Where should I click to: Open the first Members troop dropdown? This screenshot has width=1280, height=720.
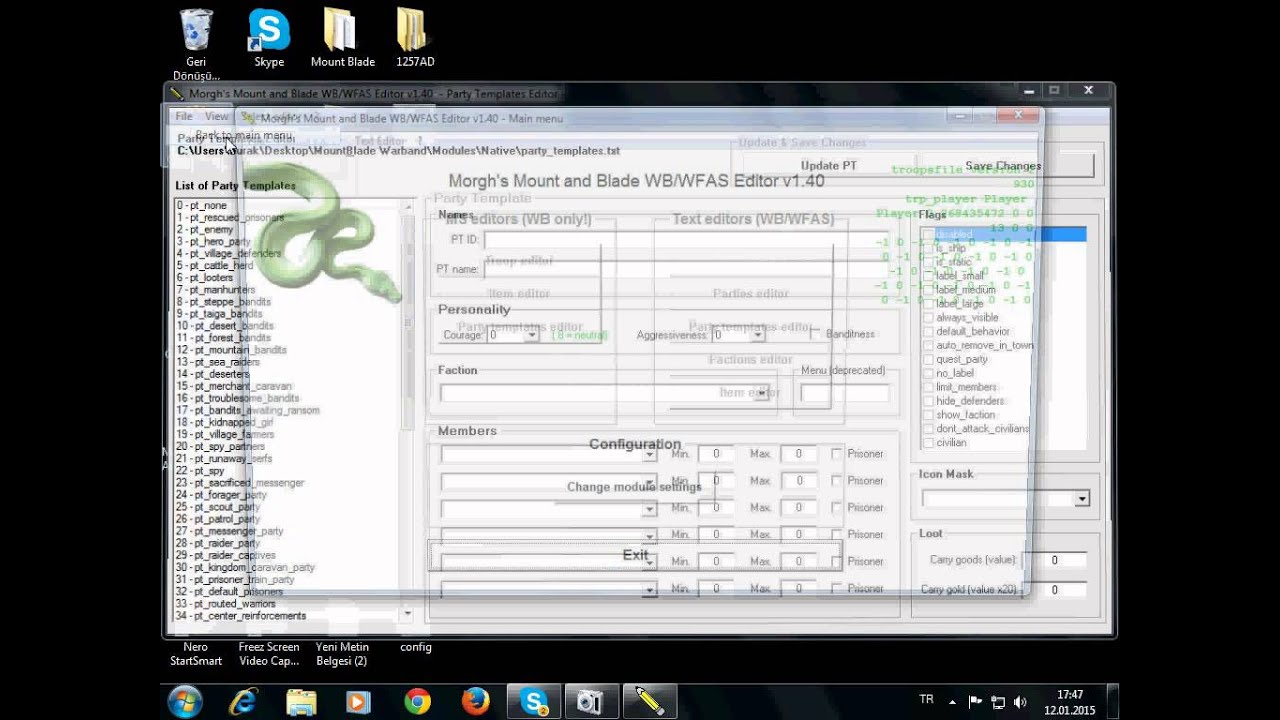tap(649, 454)
